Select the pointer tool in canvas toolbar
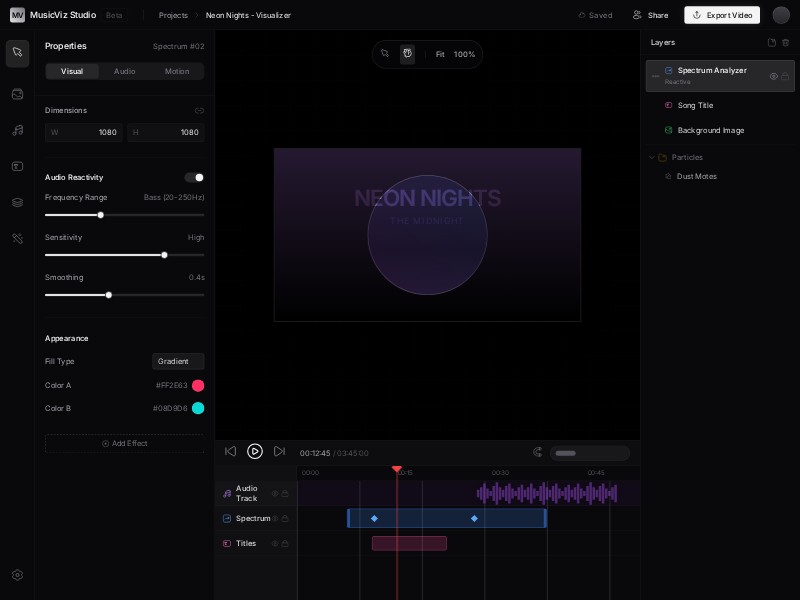Image resolution: width=800 pixels, height=600 pixels. tap(385, 54)
